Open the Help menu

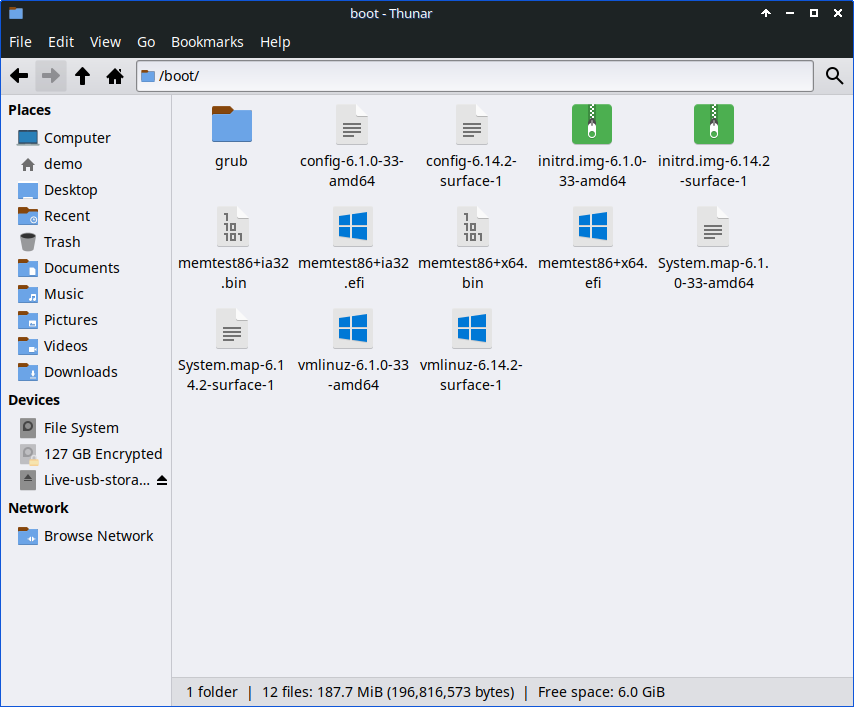coord(275,42)
